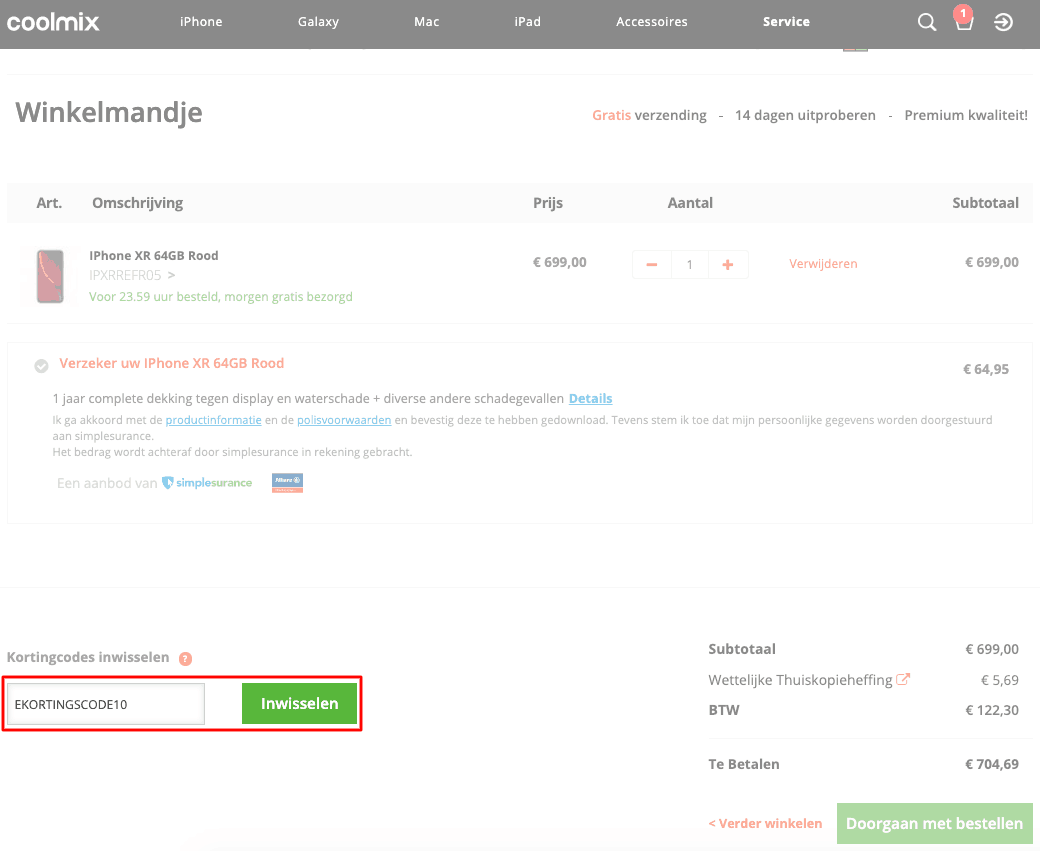
Task: Click Doorgaan met bestellen button
Action: click(935, 823)
